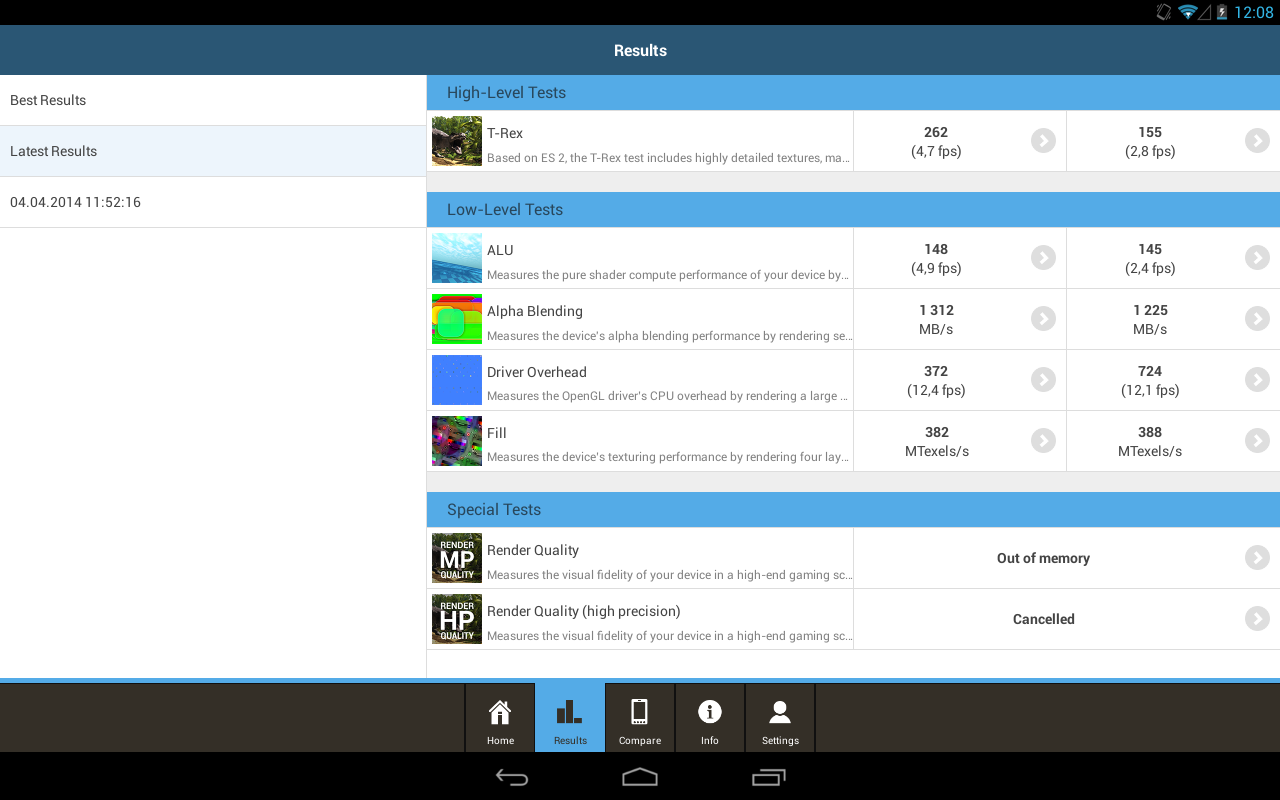Click the T-Rex description starting 'Based on ES 2'

(669, 158)
